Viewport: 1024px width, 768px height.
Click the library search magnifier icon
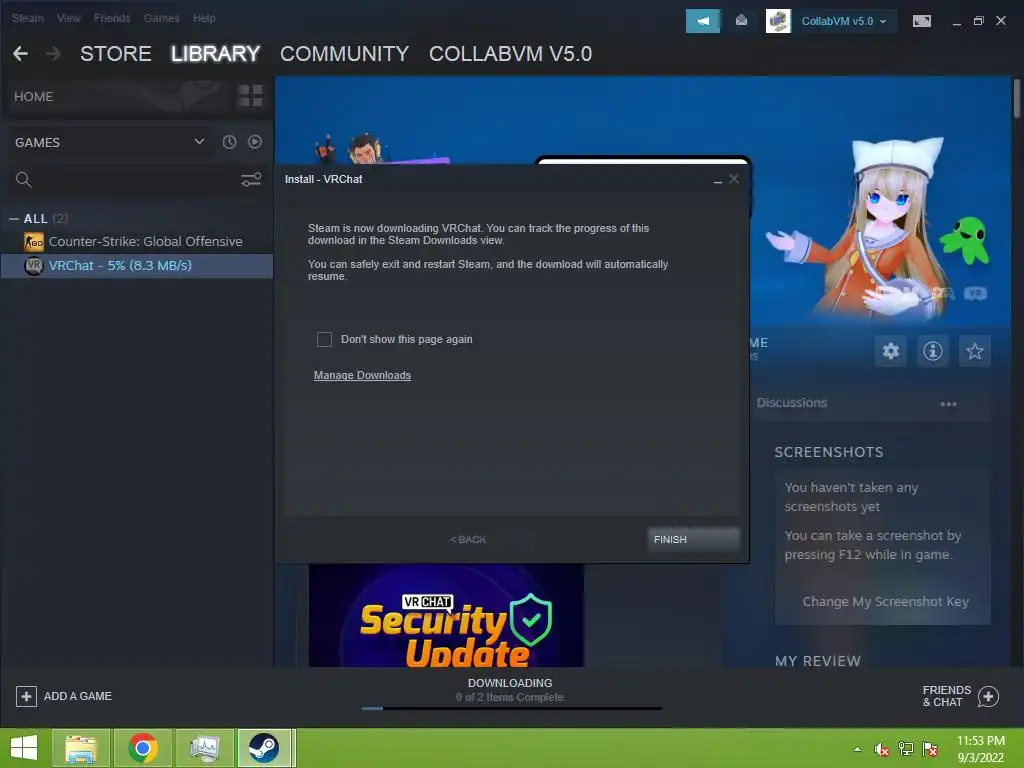click(24, 180)
